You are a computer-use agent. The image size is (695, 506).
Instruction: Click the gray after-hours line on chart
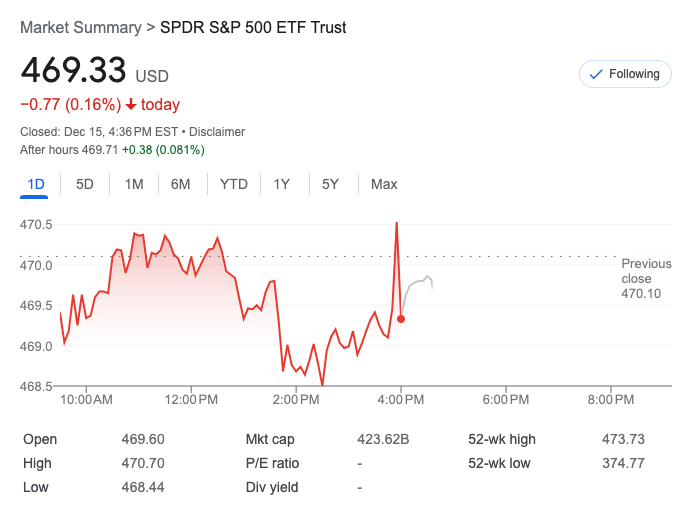[420, 283]
